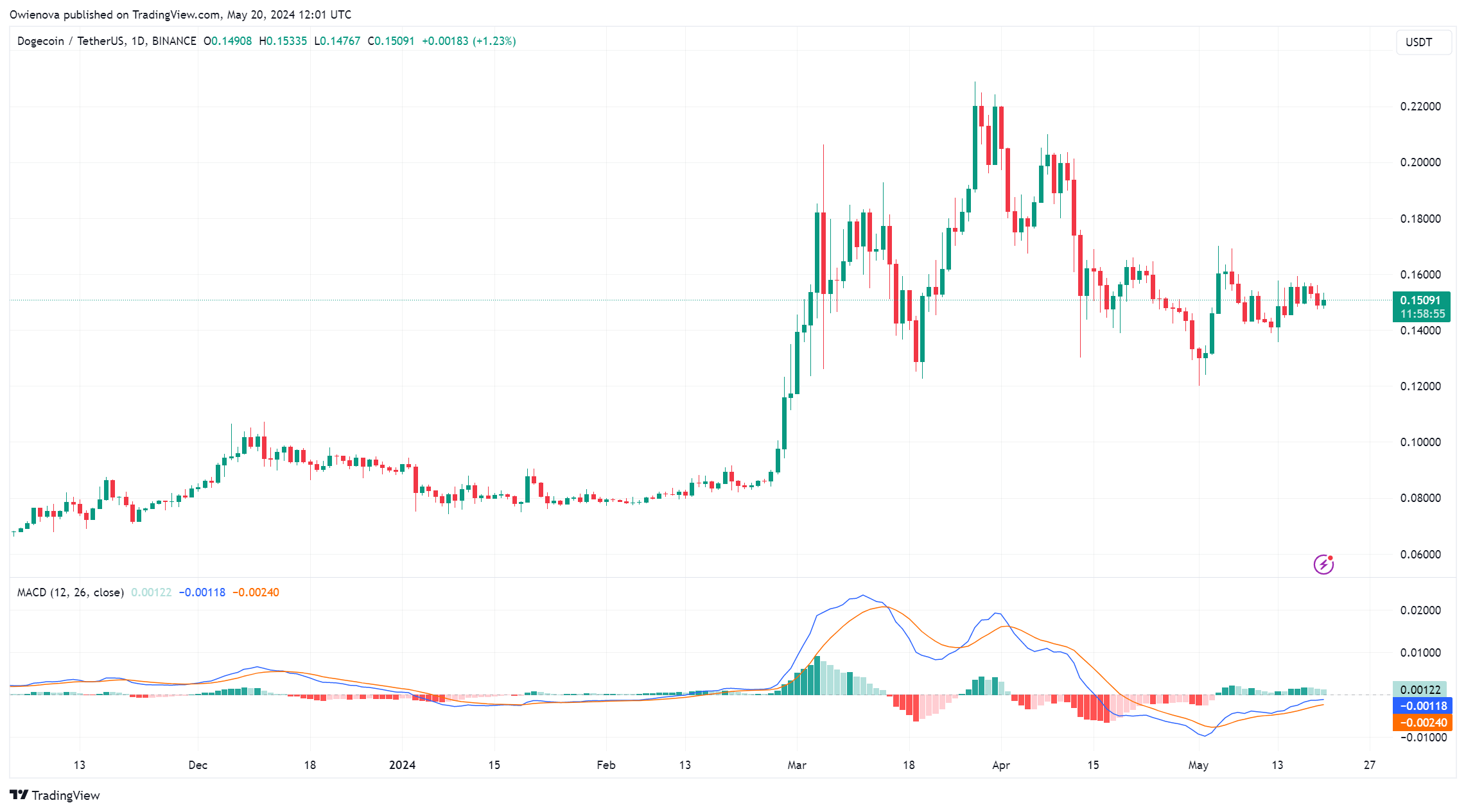Click the +0.00183 (+1.23%) change value
The height and width of the screenshot is (812, 1466).
coord(469,41)
